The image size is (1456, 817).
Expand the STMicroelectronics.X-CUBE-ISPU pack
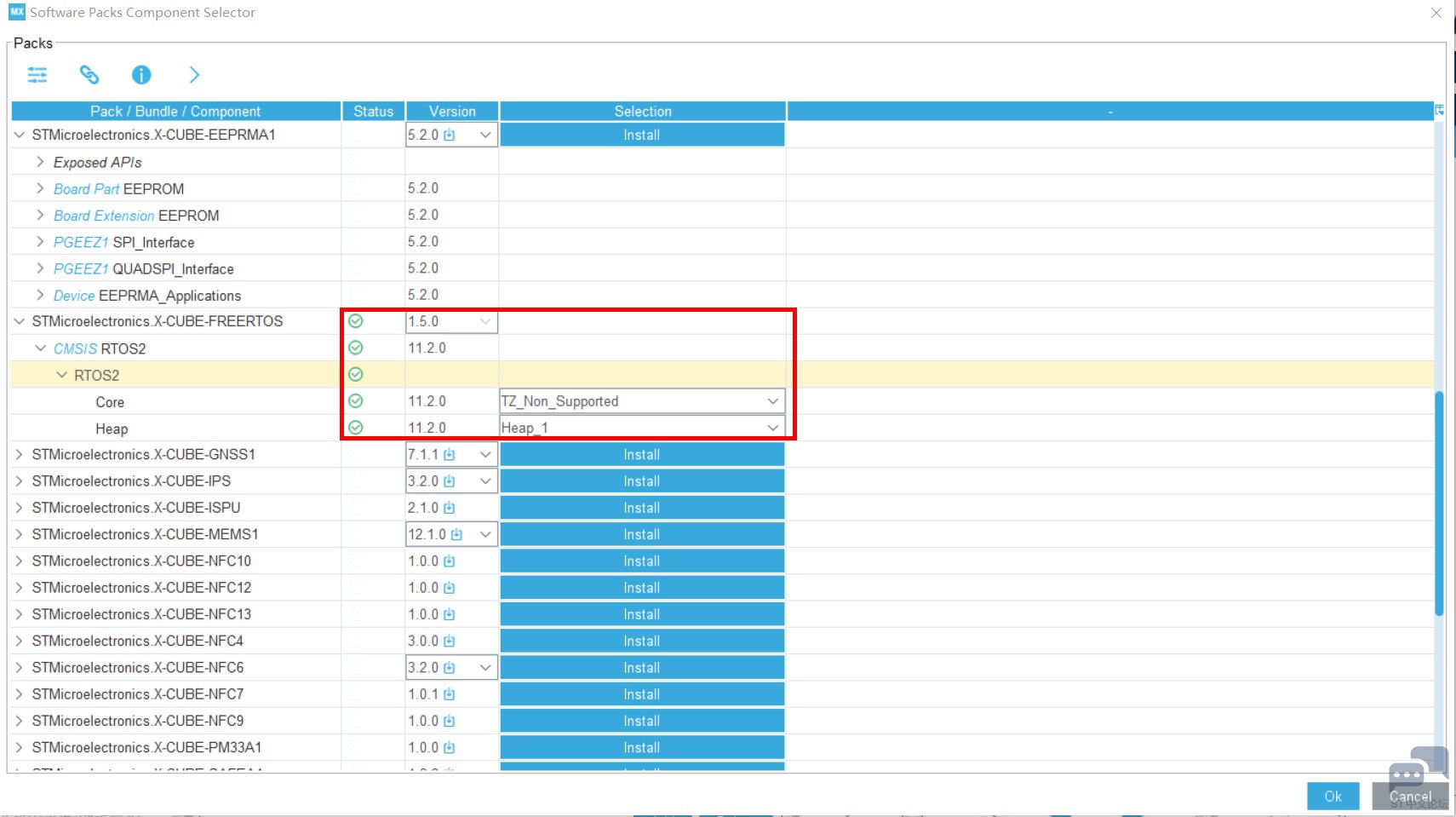[x=19, y=508]
